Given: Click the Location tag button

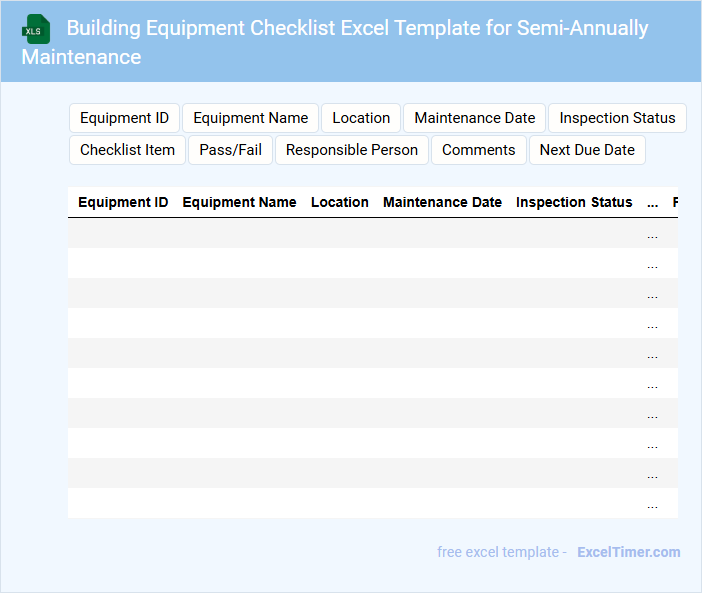Looking at the screenshot, I should coord(361,118).
